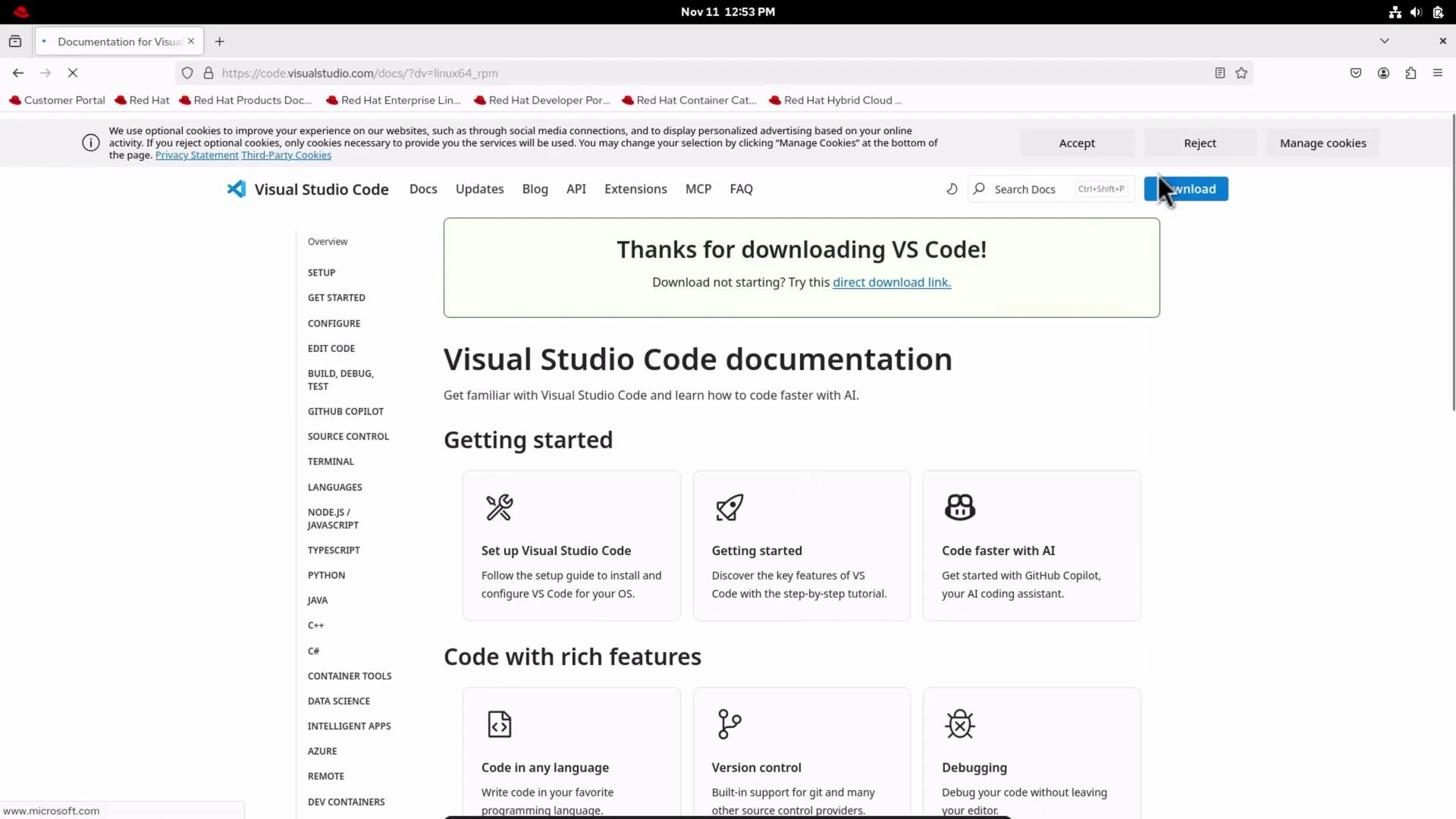This screenshot has height=819, width=1456.
Task: Toggle dark theme with the moon icon
Action: pos(952,189)
